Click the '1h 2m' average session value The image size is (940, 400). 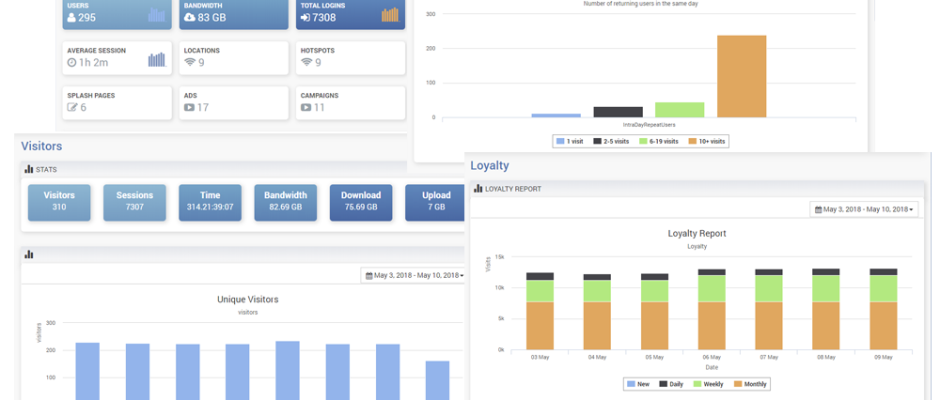click(x=92, y=62)
